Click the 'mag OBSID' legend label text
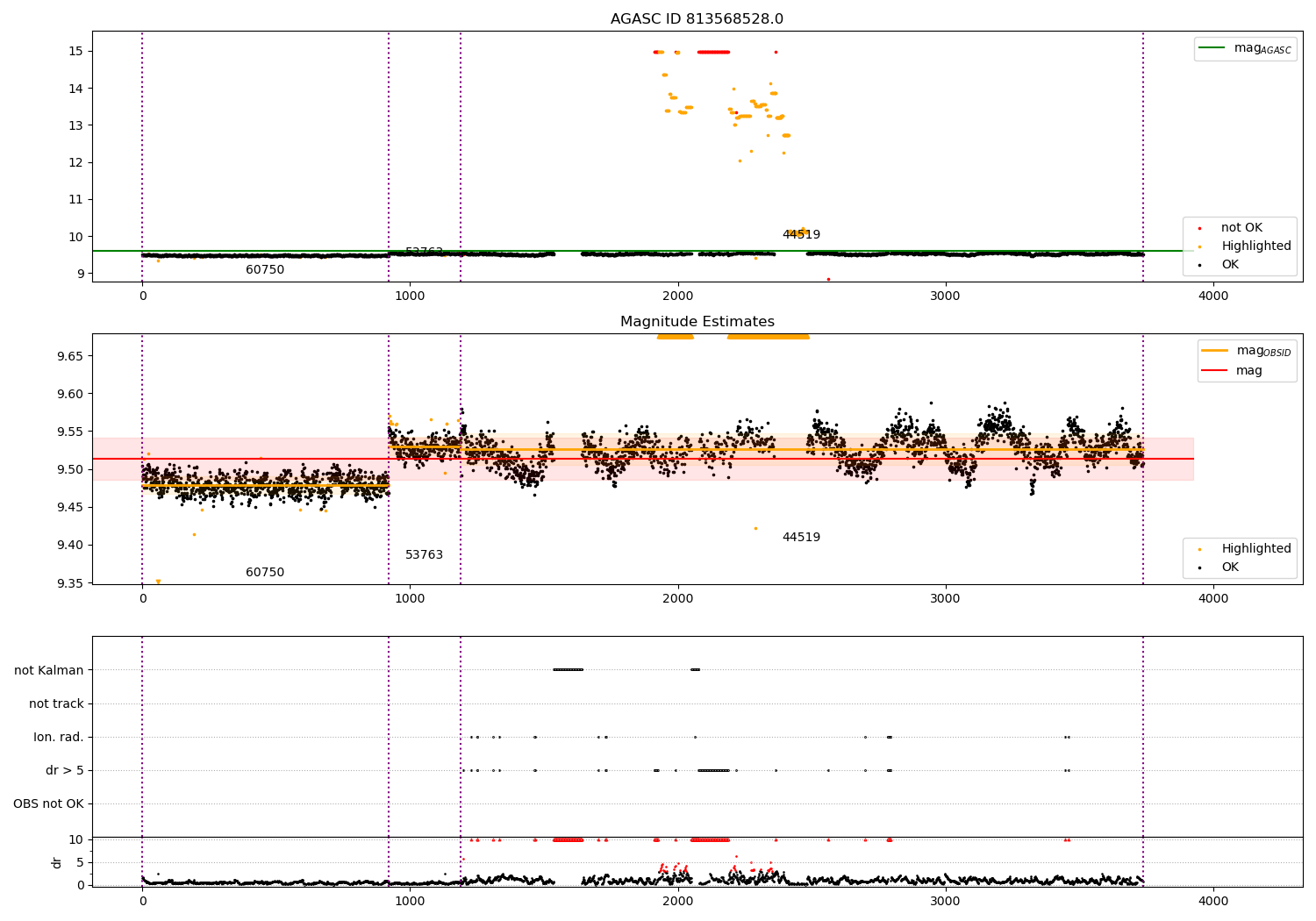1316x921 pixels. [1263, 351]
